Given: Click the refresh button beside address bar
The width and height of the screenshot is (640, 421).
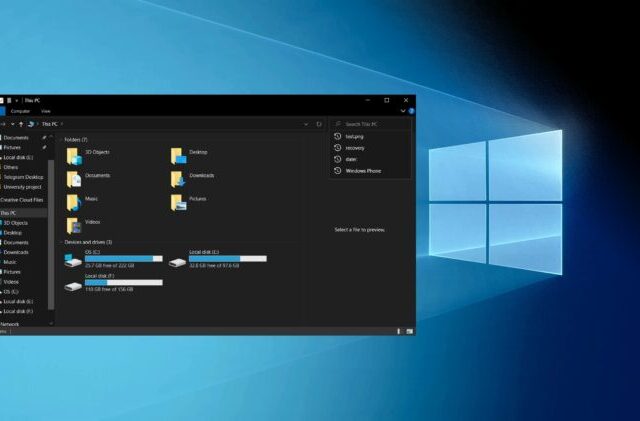Looking at the screenshot, I should 319,124.
